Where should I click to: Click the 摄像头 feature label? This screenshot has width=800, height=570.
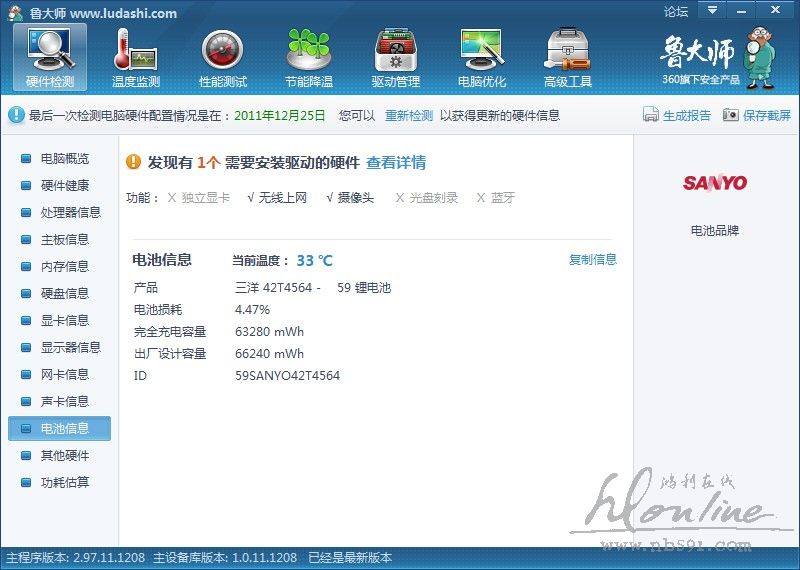click(x=356, y=197)
